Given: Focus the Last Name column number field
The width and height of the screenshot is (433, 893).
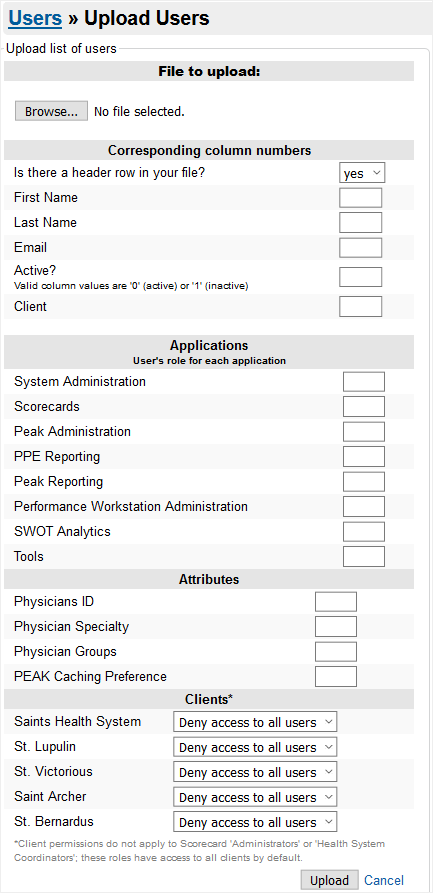Looking at the screenshot, I should click(x=361, y=223).
